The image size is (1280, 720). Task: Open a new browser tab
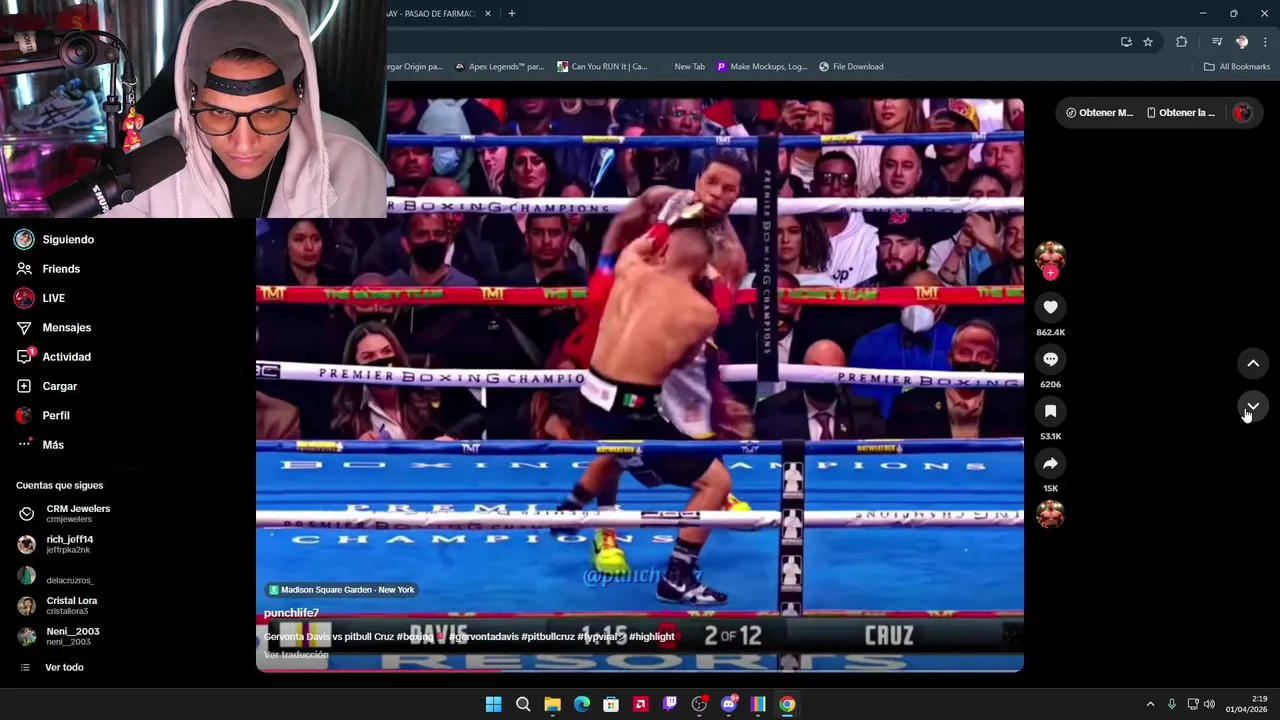[x=512, y=13]
